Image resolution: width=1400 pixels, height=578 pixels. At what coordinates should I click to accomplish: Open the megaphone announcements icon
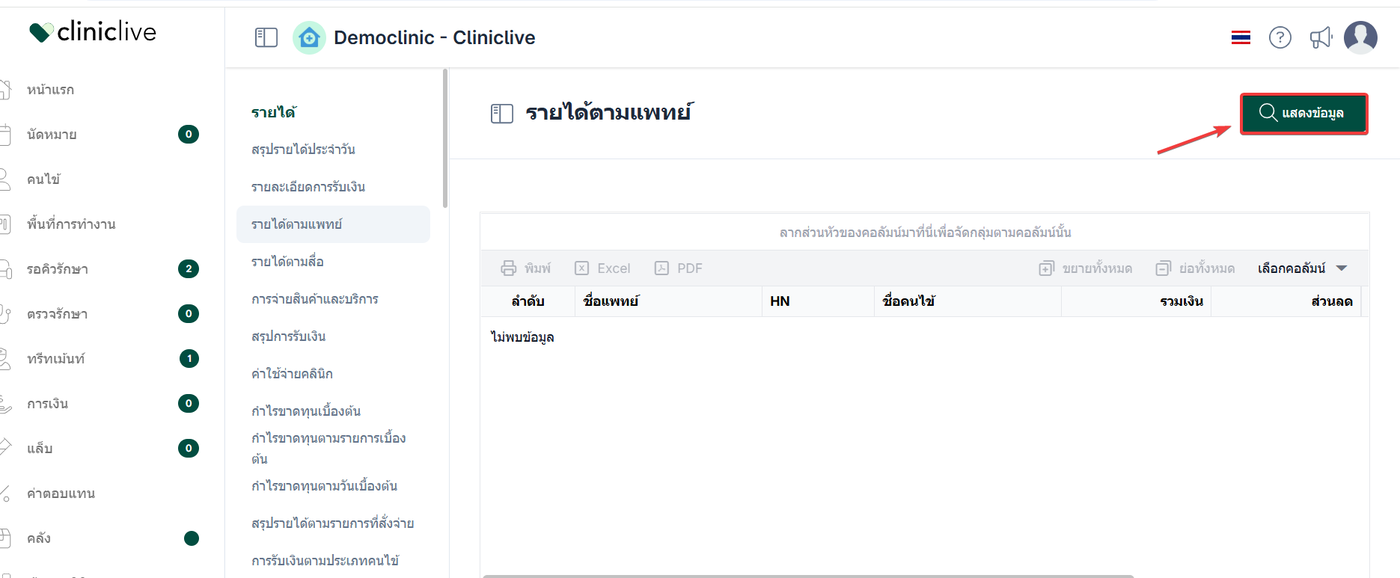click(x=1321, y=38)
